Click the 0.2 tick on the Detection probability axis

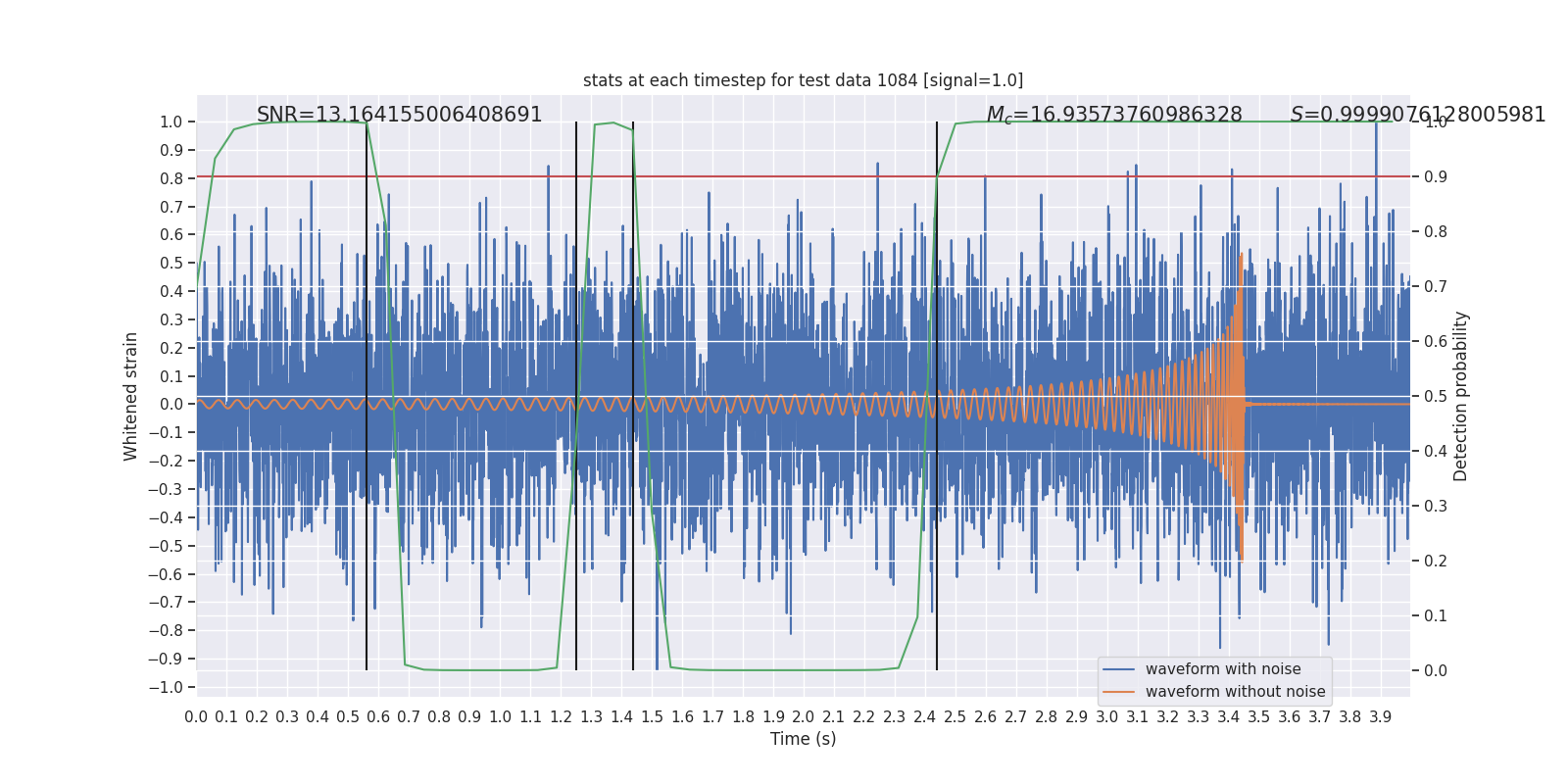pos(1436,561)
